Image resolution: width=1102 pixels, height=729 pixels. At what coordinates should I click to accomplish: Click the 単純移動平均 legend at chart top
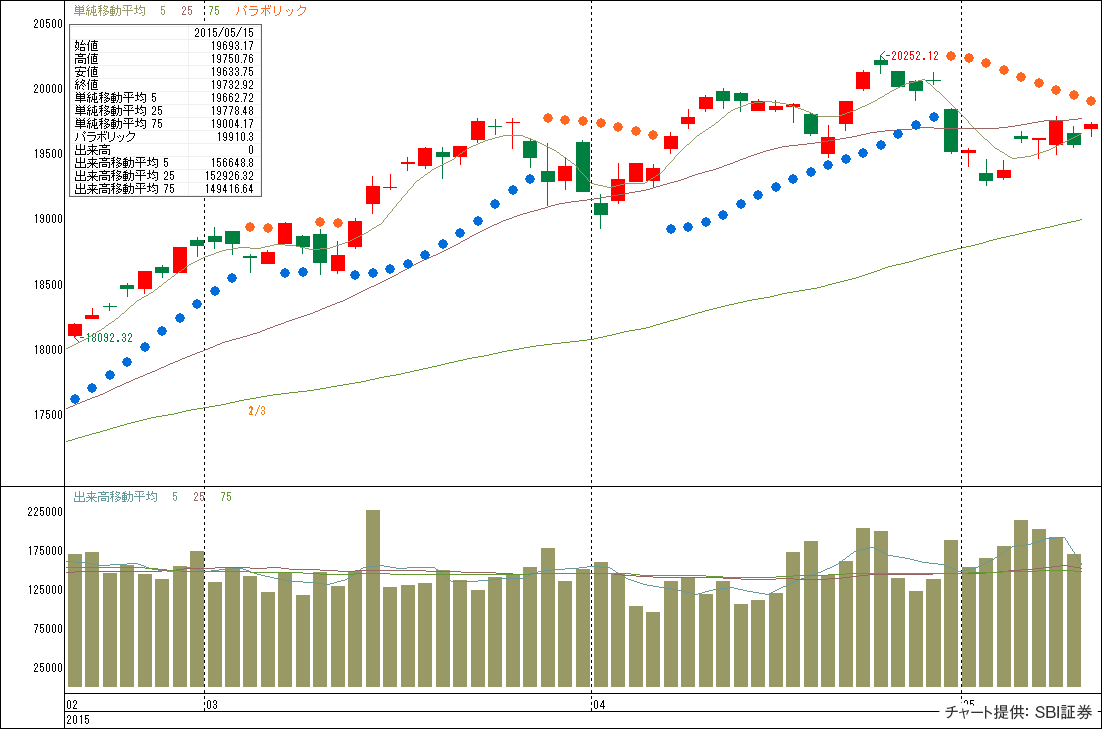(106, 10)
